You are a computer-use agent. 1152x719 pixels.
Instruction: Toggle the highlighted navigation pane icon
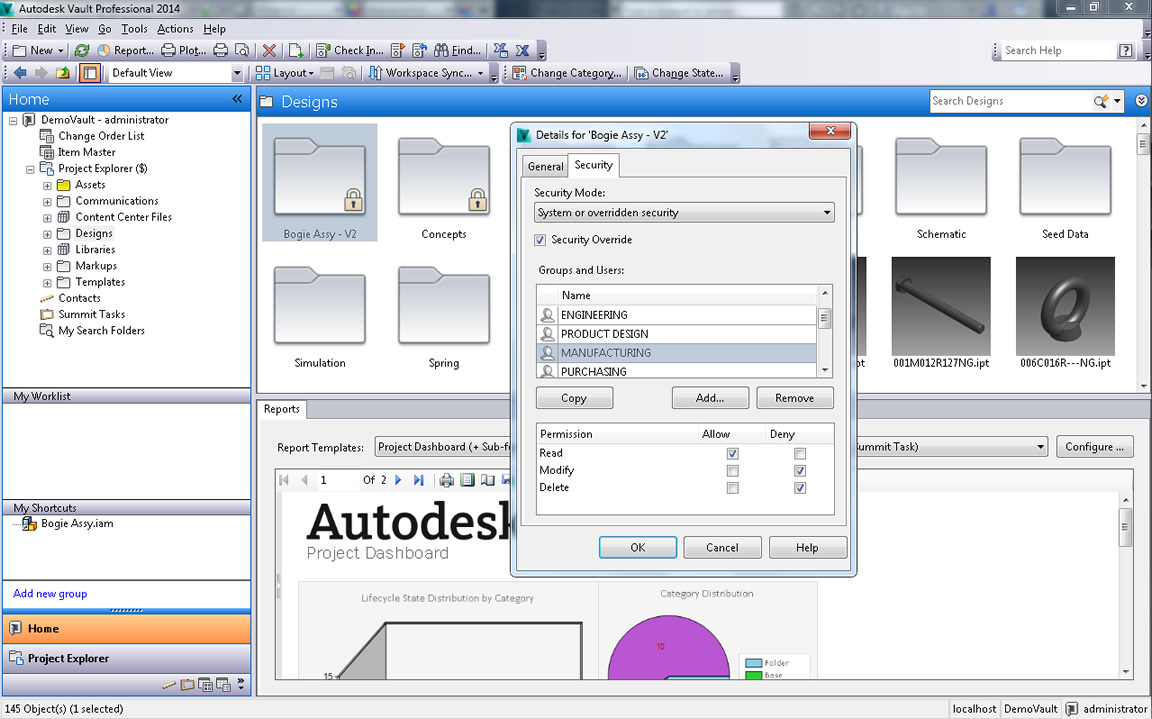click(x=90, y=73)
